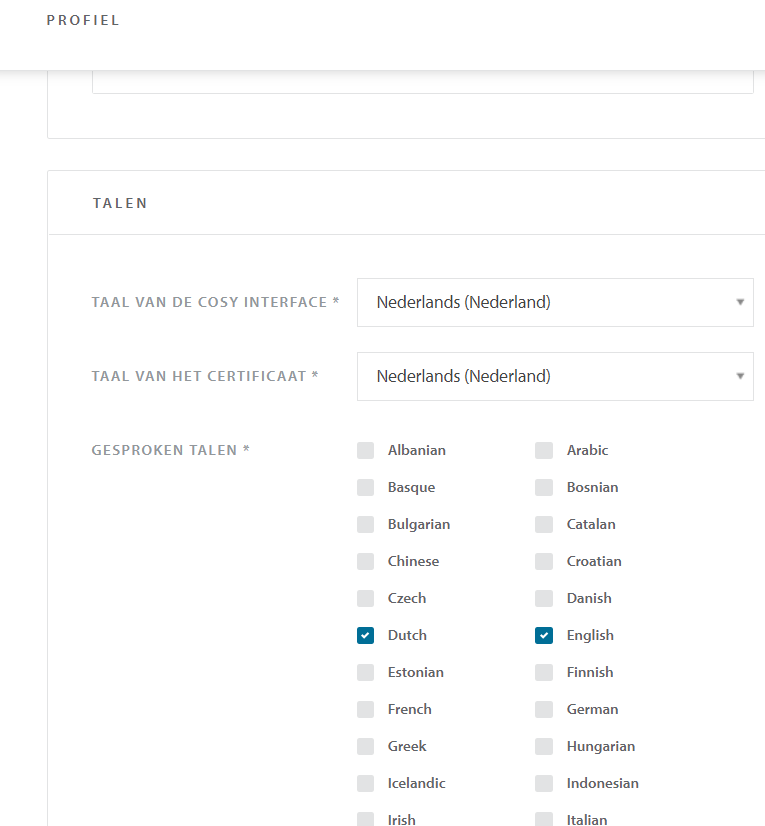The image size is (765, 826).
Task: Check the Croatian language box
Action: tap(544, 561)
